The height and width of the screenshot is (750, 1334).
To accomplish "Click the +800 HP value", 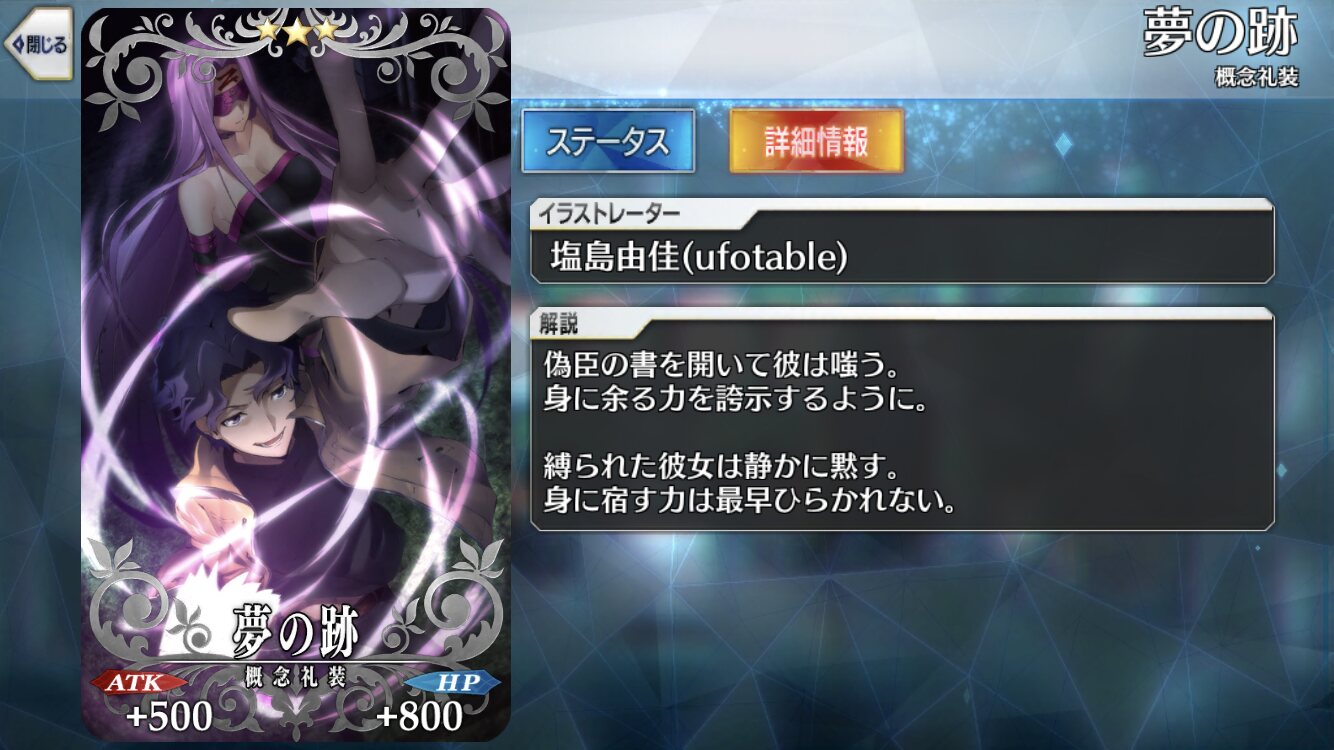I will point(420,716).
